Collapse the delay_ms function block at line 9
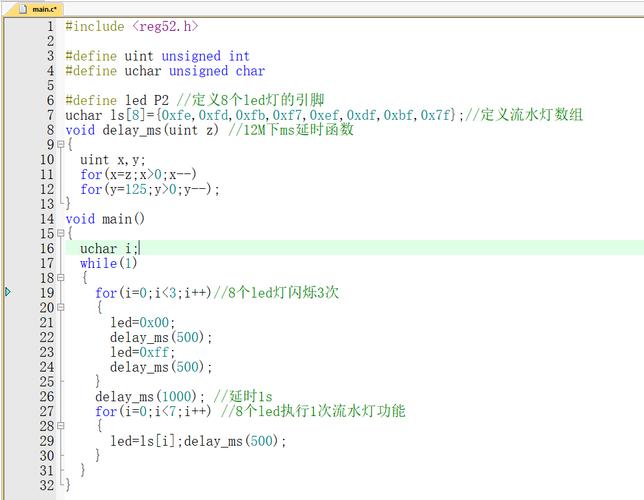Image resolution: width=644 pixels, height=500 pixels. pos(61,144)
